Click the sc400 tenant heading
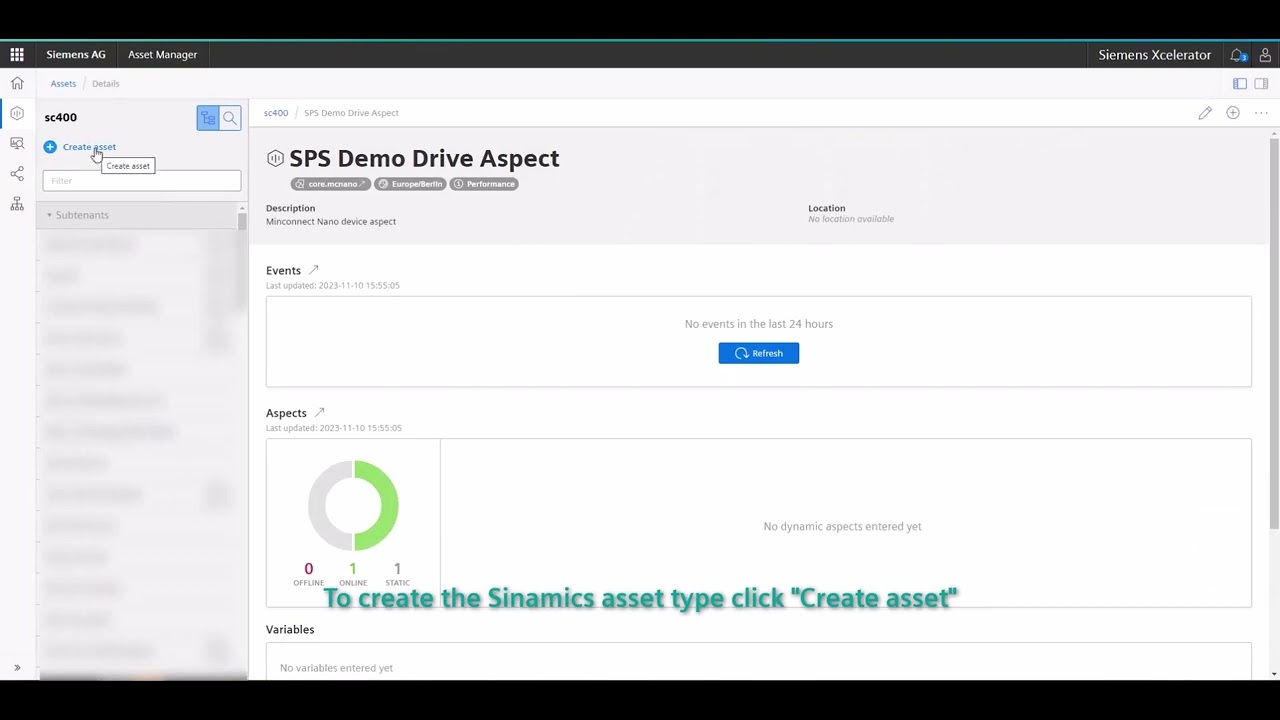The height and width of the screenshot is (720, 1280). click(60, 118)
